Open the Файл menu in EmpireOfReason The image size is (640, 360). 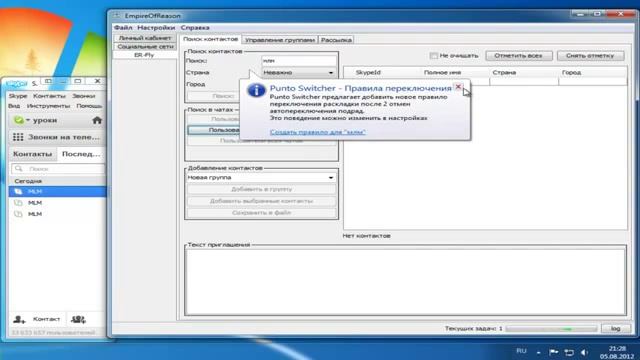[x=123, y=27]
